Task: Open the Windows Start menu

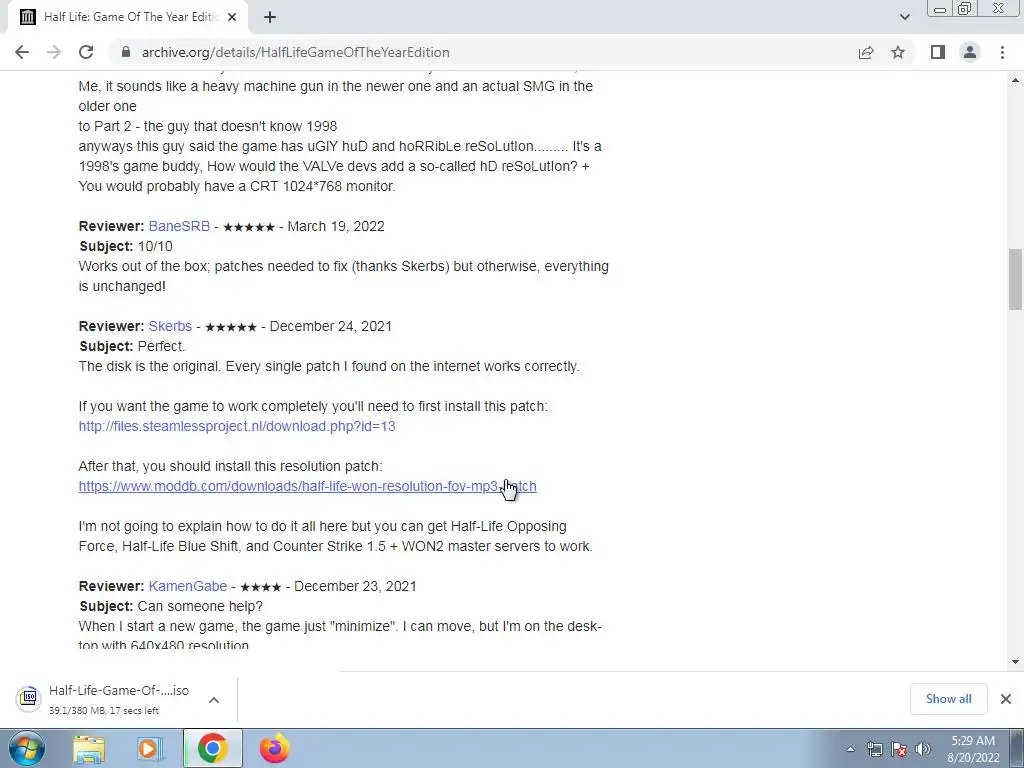Action: (x=27, y=748)
